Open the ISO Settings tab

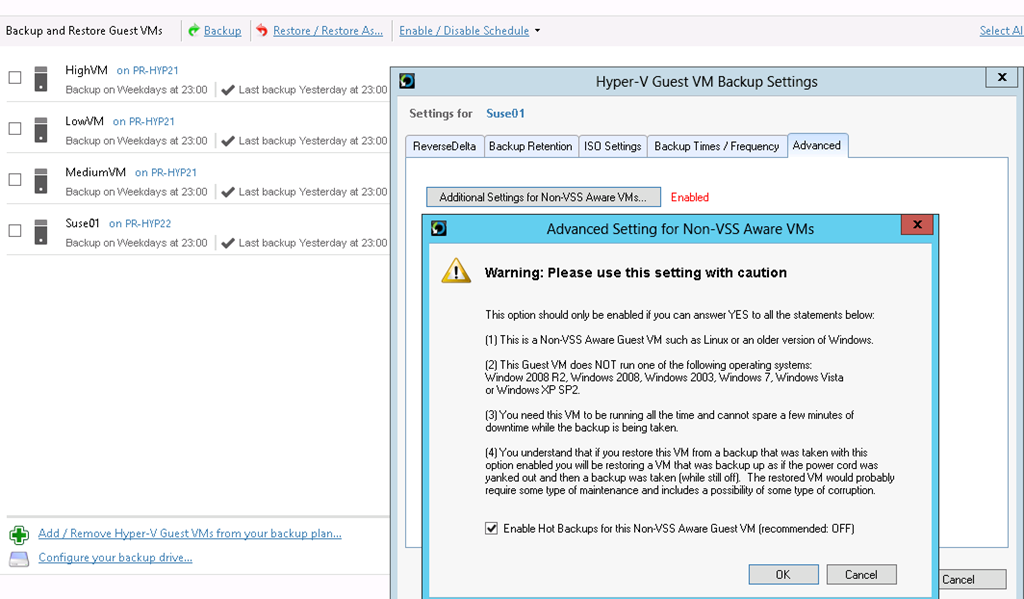[x=613, y=146]
